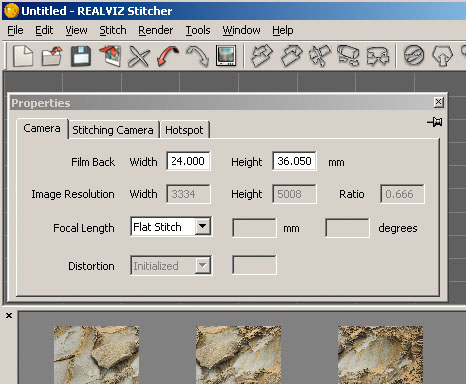
Task: Expand the Focal Length Flat Stitch dropdown
Action: 202,227
